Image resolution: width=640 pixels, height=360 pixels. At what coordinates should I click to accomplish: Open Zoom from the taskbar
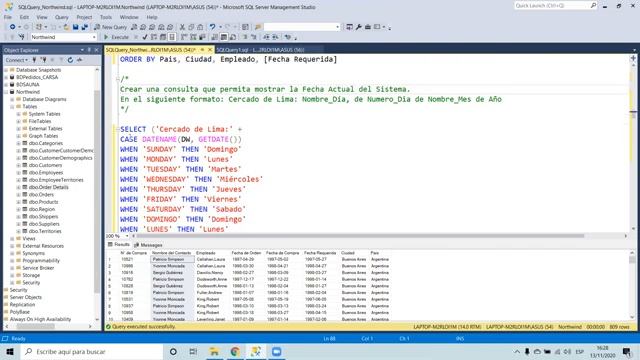coord(276,351)
